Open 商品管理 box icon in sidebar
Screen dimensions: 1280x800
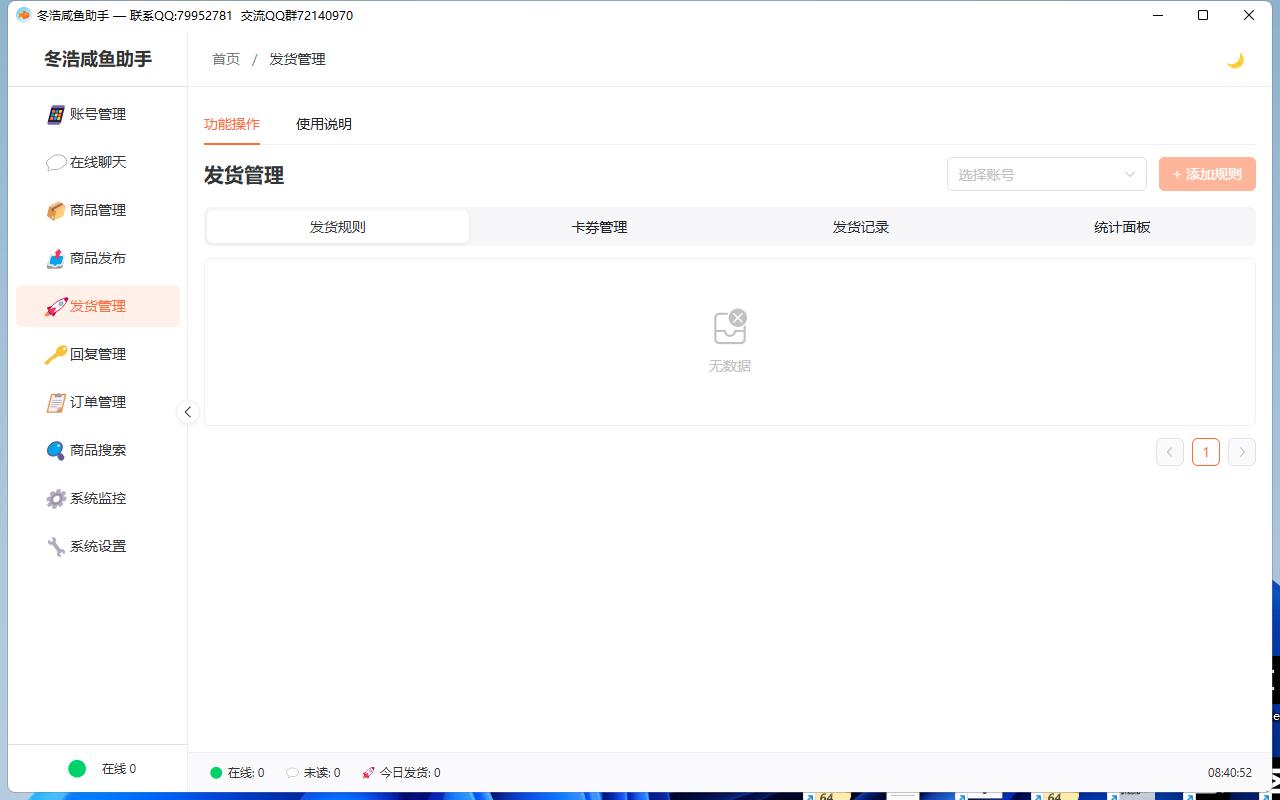coord(56,210)
